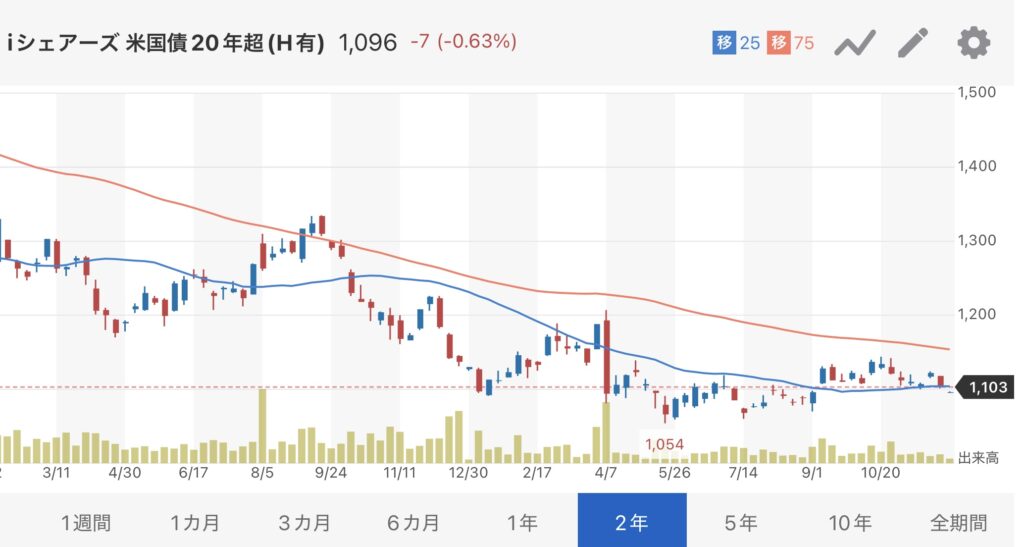Click the 1,054 low price label

(665, 444)
